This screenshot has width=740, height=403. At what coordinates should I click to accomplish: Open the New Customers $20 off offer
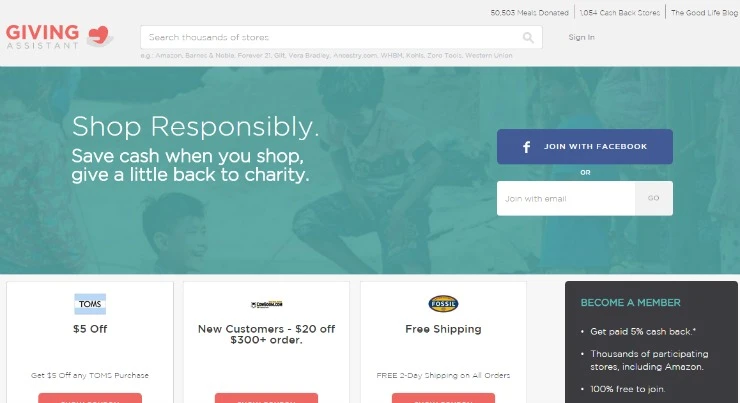pyautogui.click(x=266, y=334)
